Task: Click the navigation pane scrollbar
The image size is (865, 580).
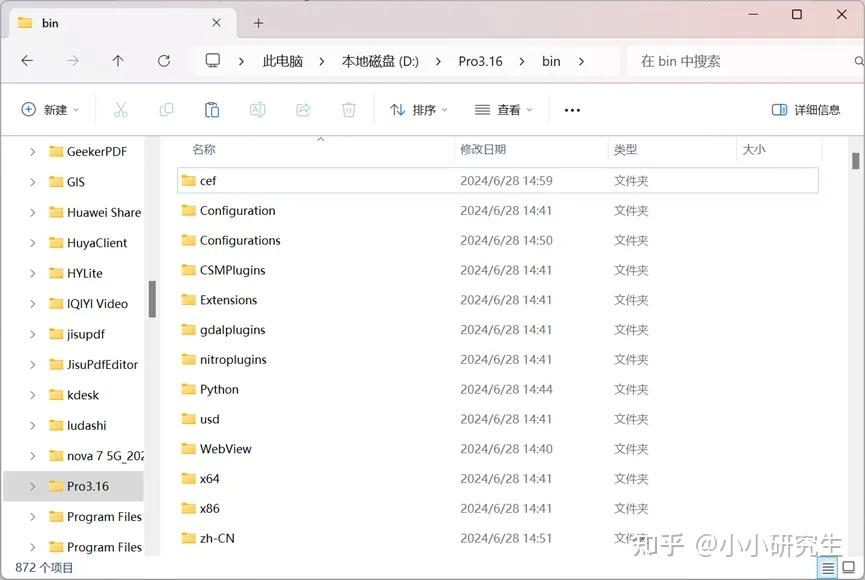Action: pyautogui.click(x=152, y=299)
